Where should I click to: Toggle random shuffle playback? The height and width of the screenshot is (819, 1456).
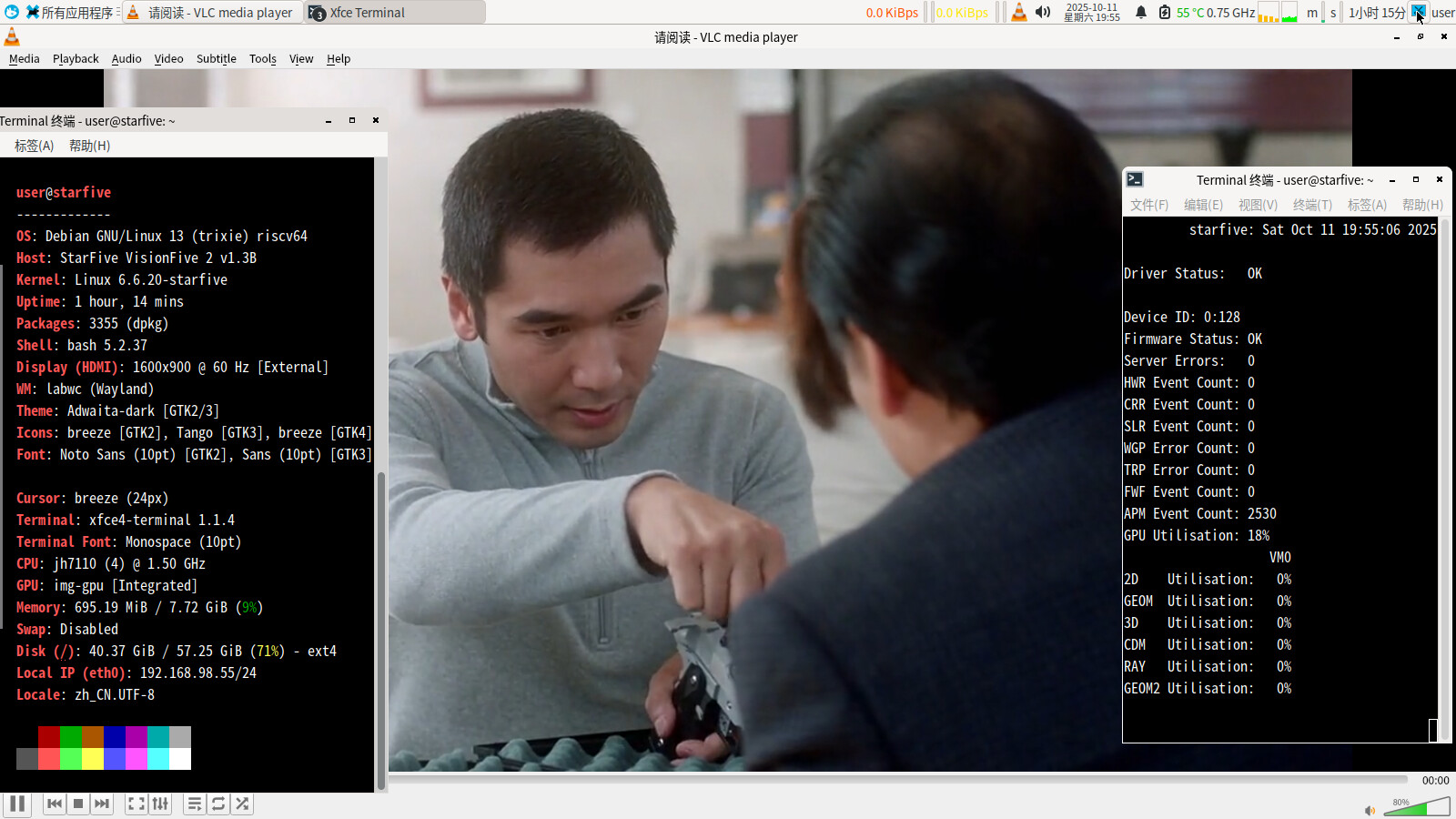coord(242,804)
